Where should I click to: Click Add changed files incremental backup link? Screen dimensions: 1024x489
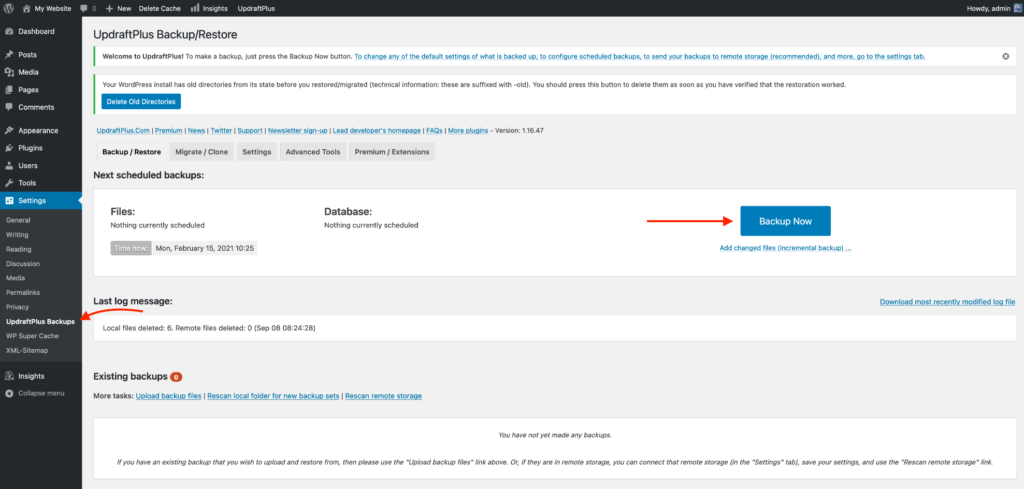785,247
